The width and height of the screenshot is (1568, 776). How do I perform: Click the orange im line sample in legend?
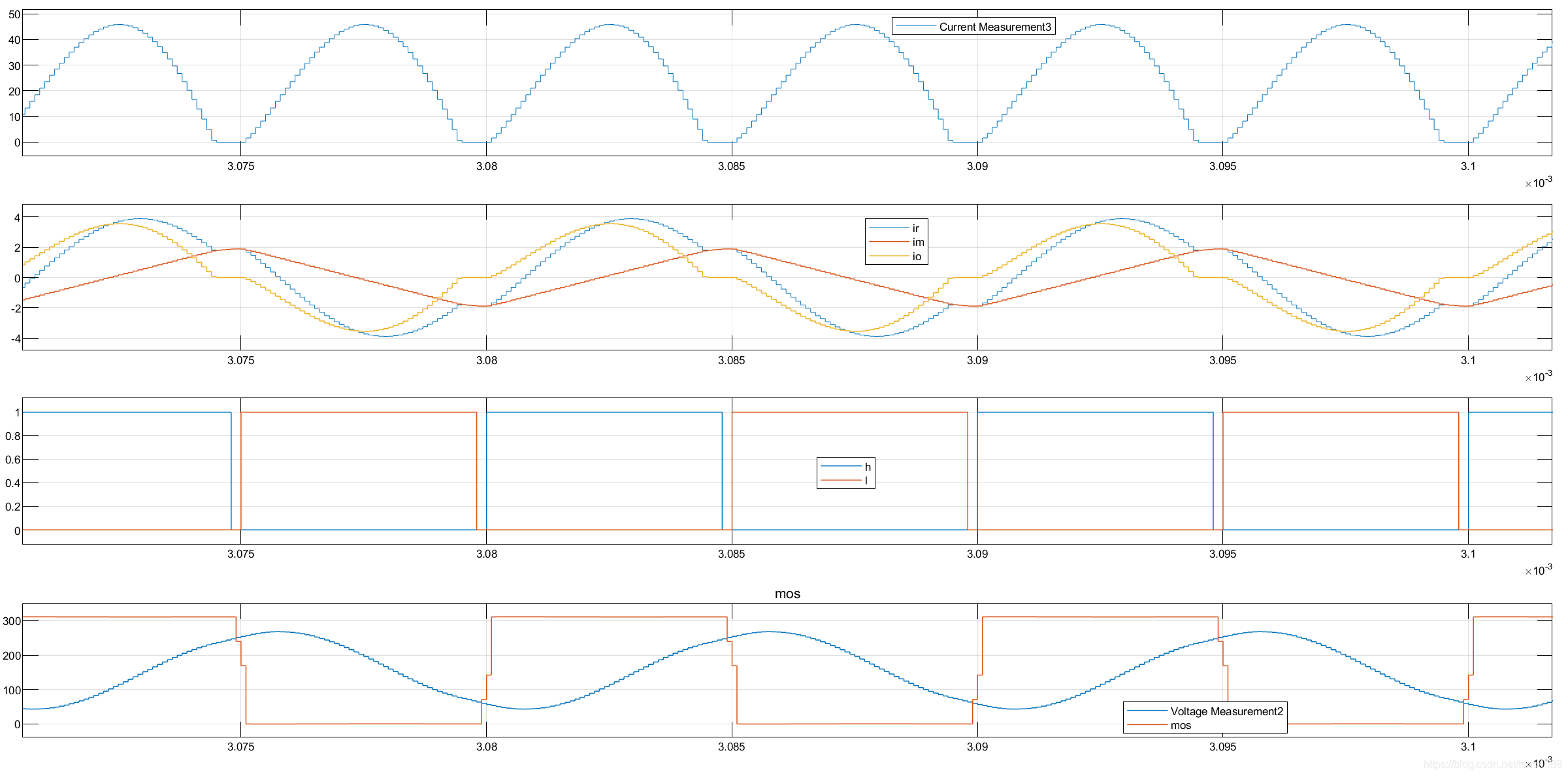[x=889, y=242]
